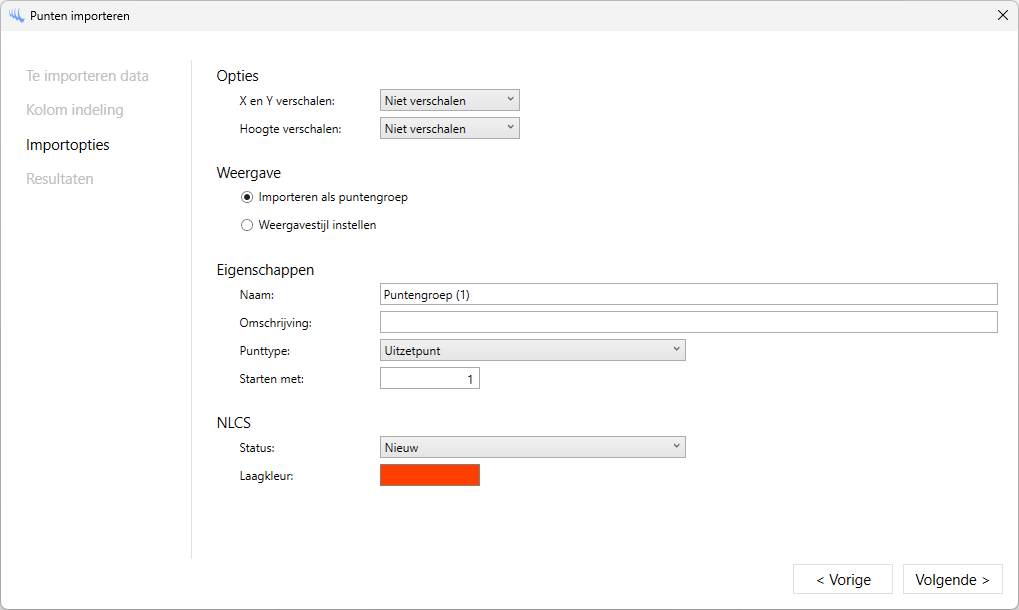The image size is (1019, 610).
Task: Open the Punttype dropdown showing Uitzetpunt
Action: coord(532,350)
